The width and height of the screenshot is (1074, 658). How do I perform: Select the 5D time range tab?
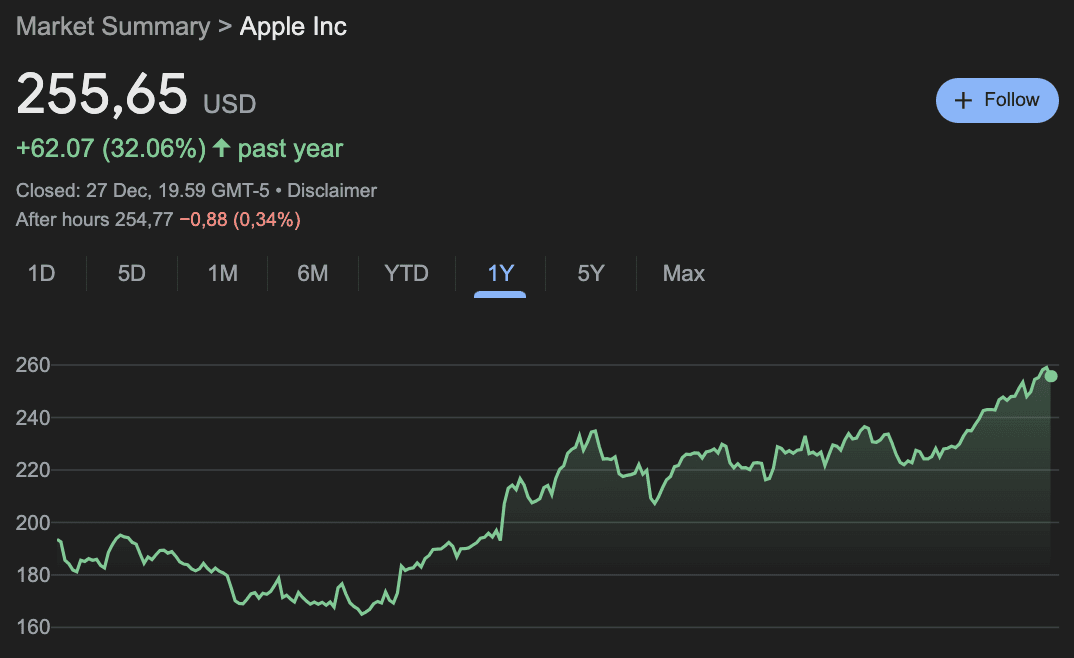pos(132,273)
